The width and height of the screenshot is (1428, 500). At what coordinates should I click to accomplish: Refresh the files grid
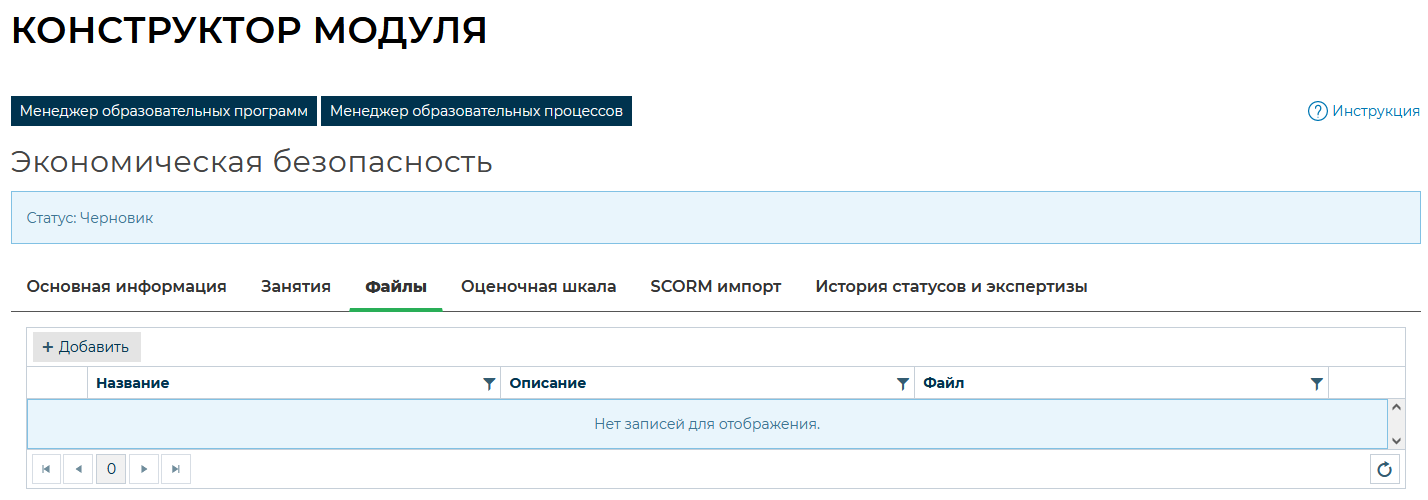(1384, 469)
